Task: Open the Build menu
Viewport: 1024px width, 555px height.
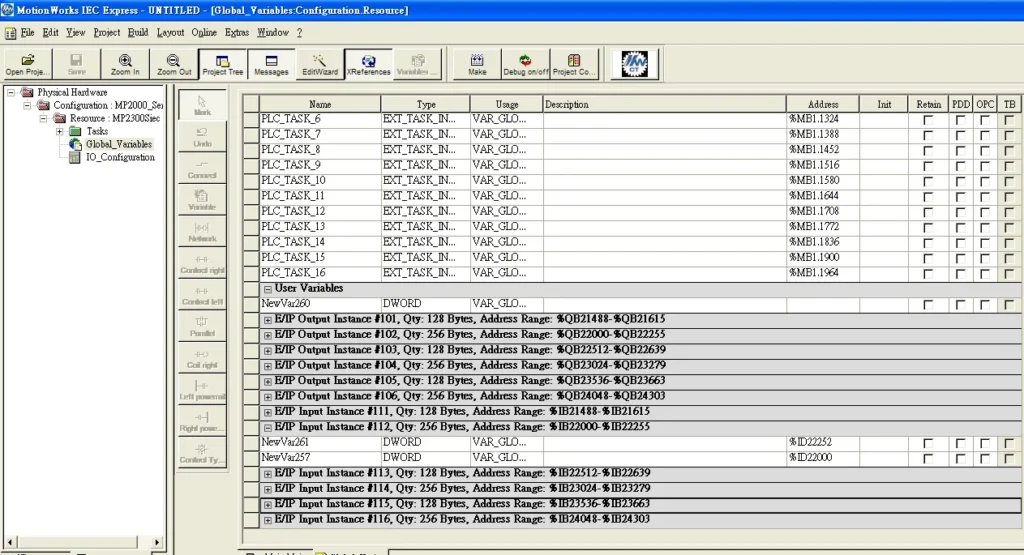Action: [138, 33]
